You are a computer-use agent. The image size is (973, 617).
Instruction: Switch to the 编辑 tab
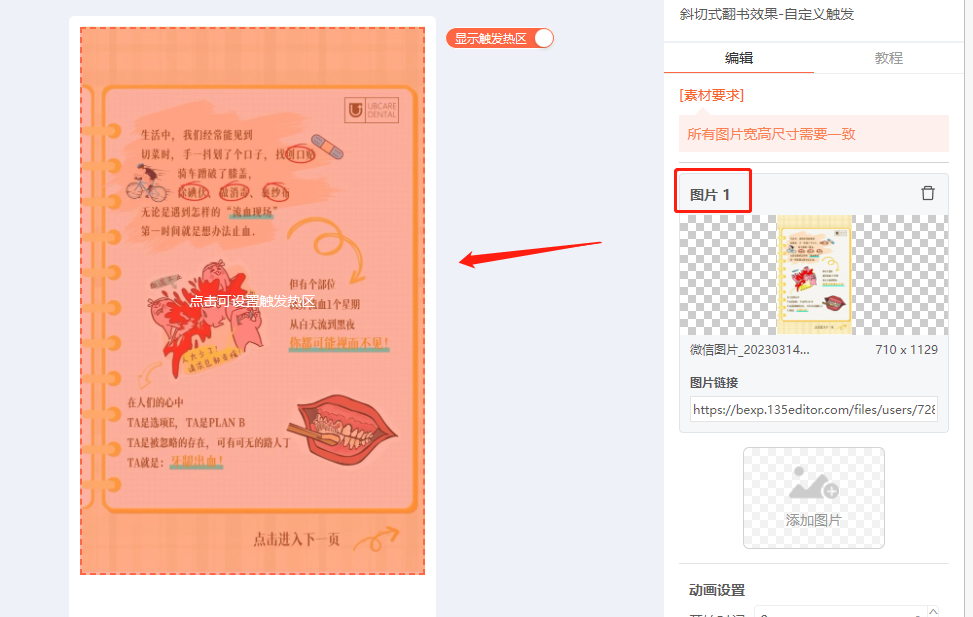pyautogui.click(x=738, y=58)
